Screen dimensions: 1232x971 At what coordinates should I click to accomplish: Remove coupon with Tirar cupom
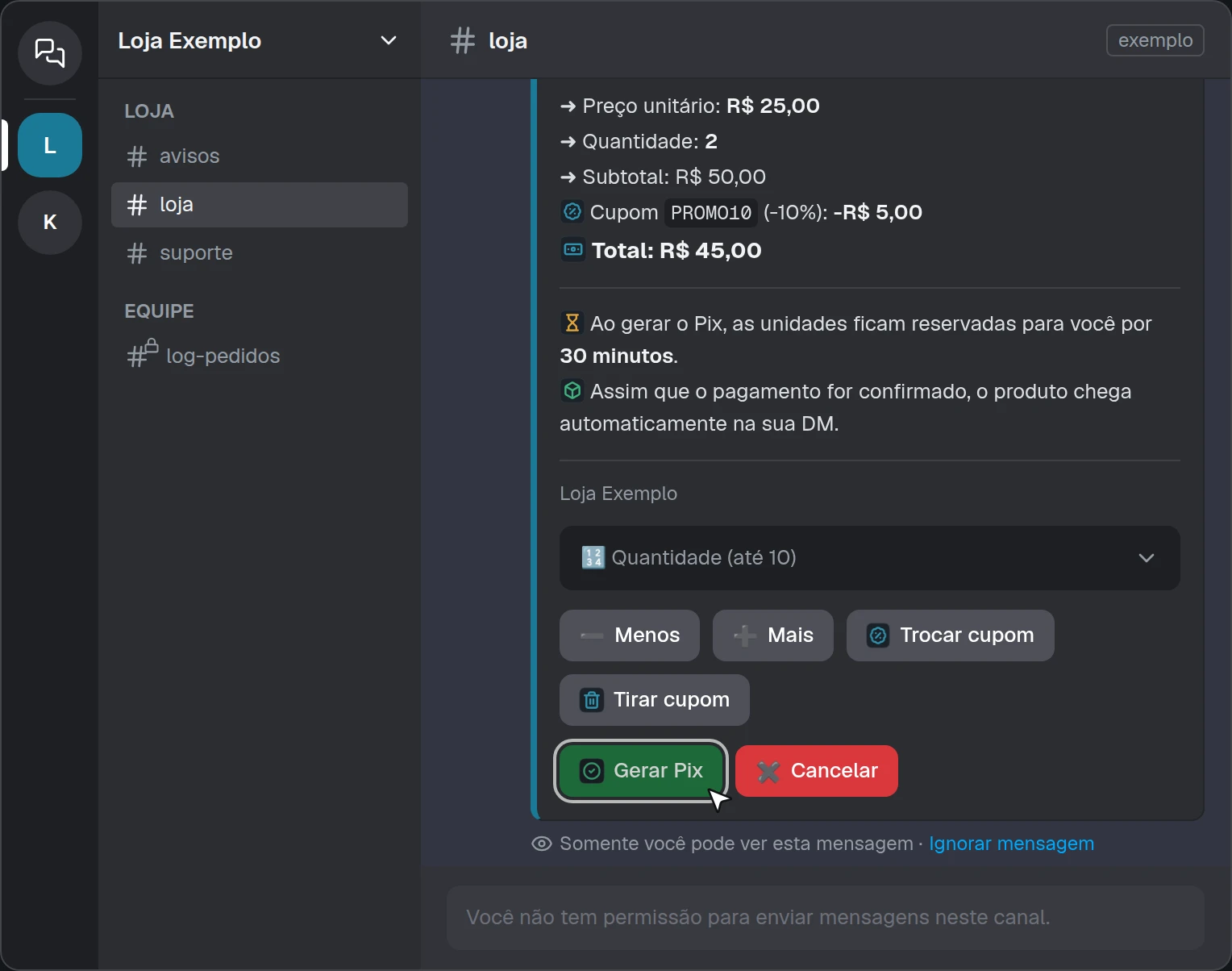pyautogui.click(x=655, y=700)
